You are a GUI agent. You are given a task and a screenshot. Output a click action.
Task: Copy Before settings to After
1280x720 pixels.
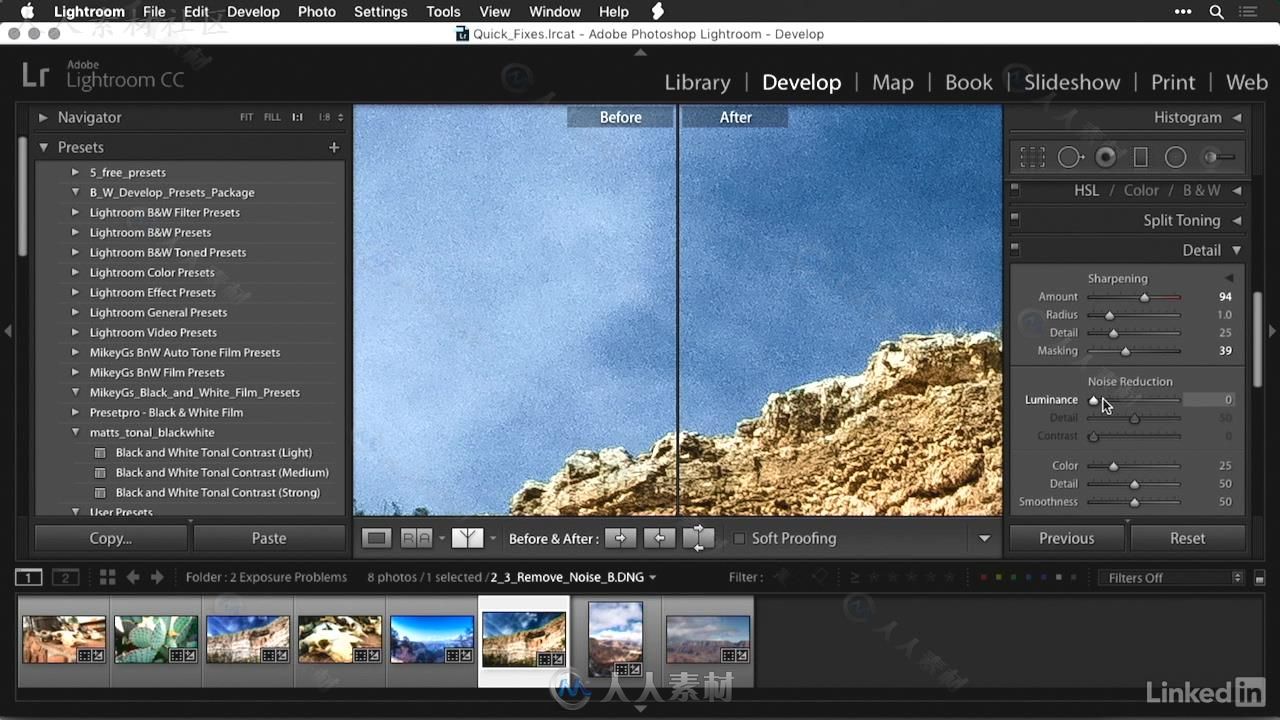coord(620,538)
